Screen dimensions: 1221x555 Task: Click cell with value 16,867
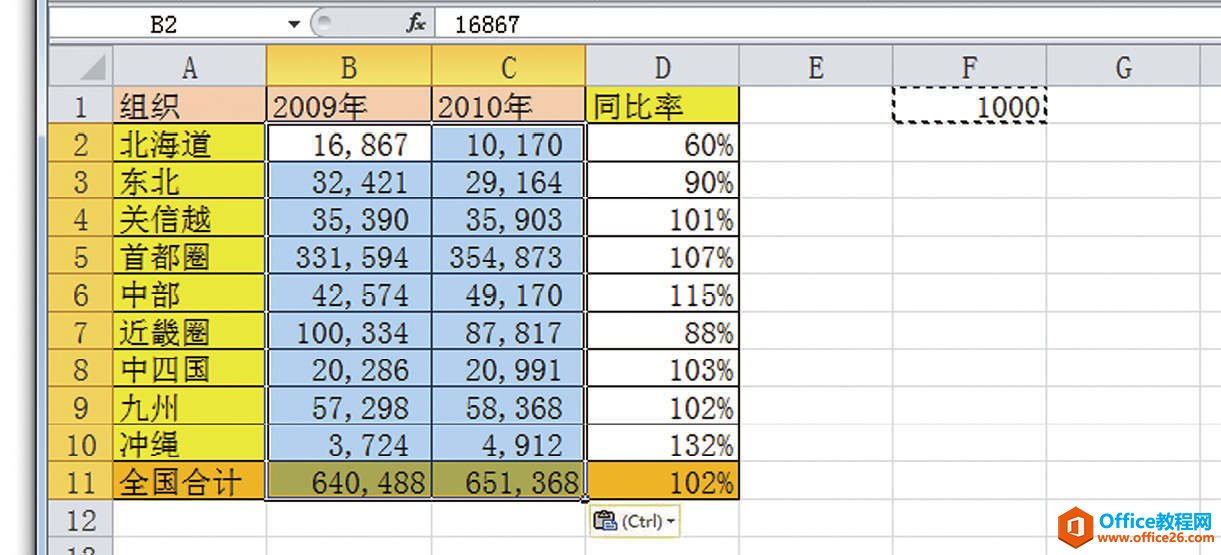[x=349, y=144]
